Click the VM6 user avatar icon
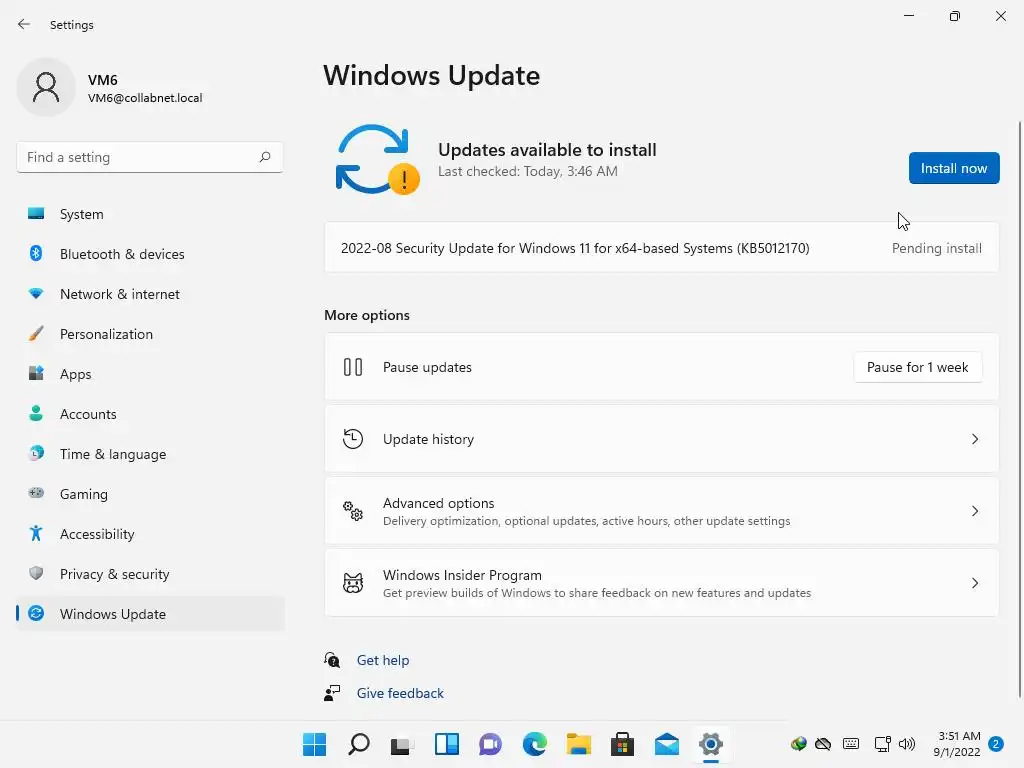Image resolution: width=1024 pixels, height=768 pixels. click(46, 87)
